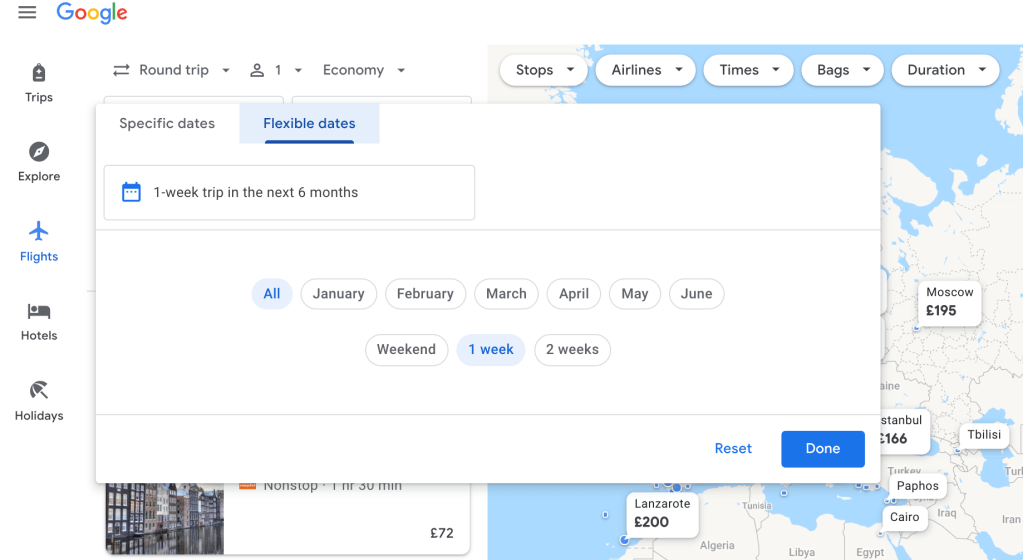Click the Moscow £195 map price marker
The image size is (1023, 560).
pos(948,302)
